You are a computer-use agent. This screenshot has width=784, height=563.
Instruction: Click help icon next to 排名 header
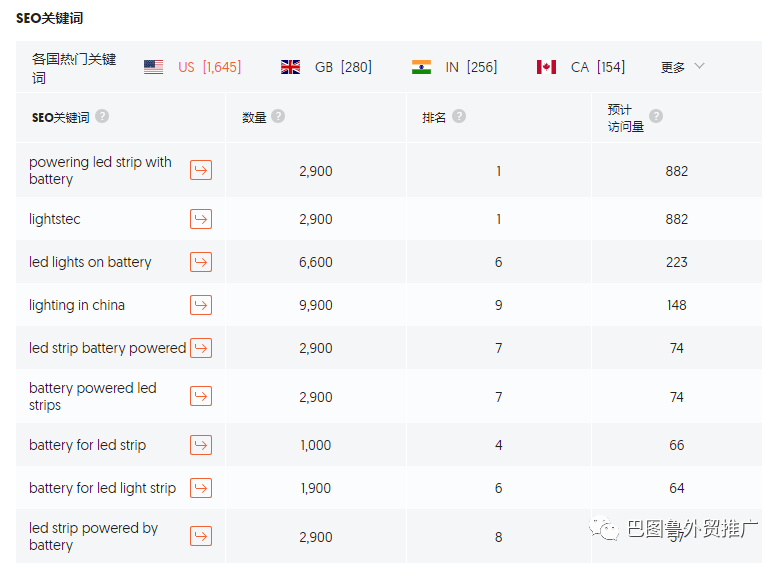(x=459, y=116)
